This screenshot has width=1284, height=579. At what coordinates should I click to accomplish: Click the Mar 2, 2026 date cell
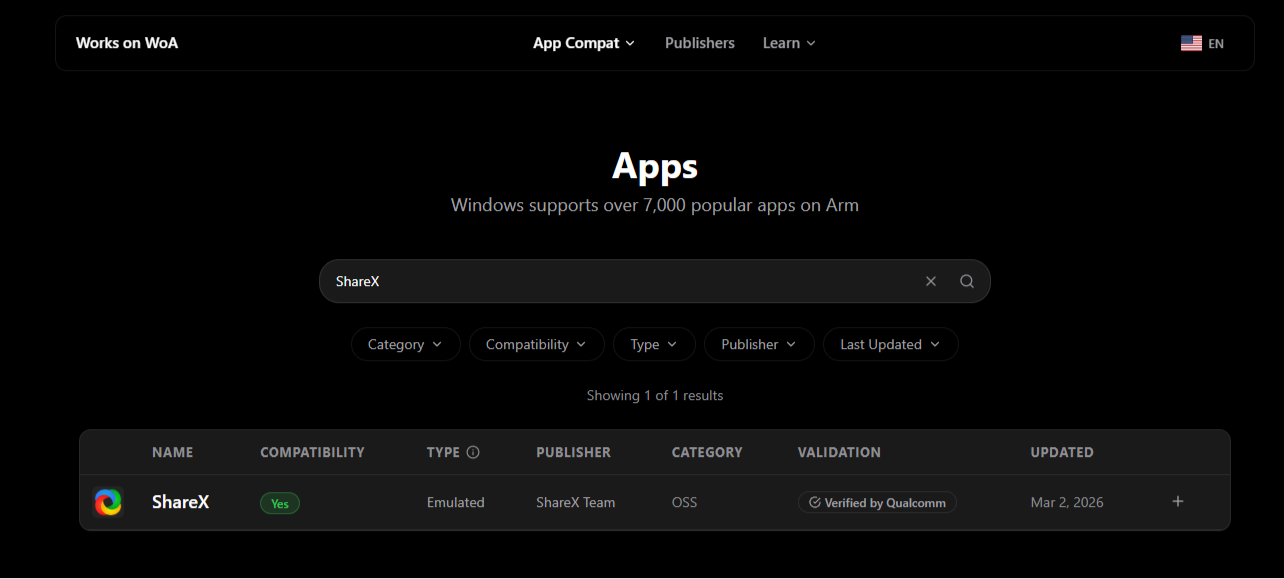[1067, 502]
